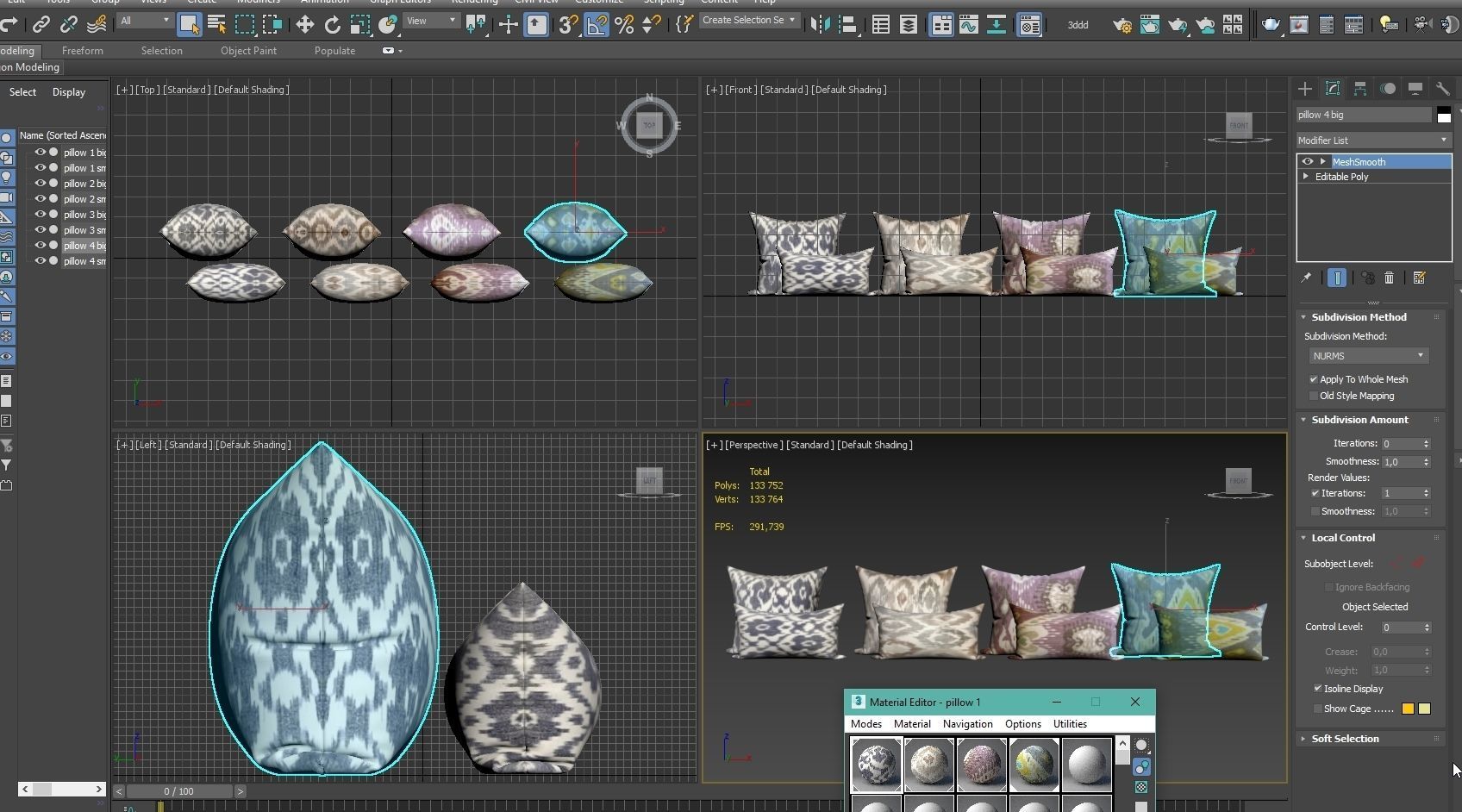The width and height of the screenshot is (1462, 812).
Task: Open the Display command panel tab
Action: (1415, 88)
